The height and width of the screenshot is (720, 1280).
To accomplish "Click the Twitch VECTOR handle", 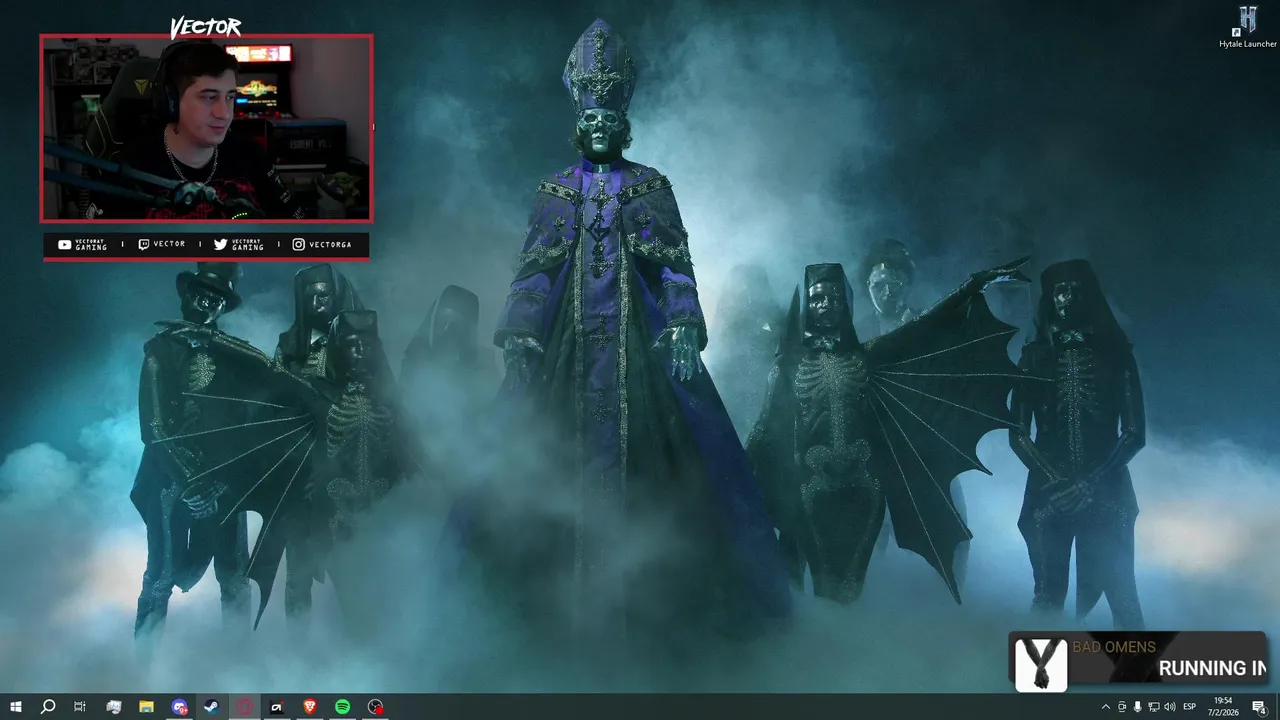I will [162, 244].
